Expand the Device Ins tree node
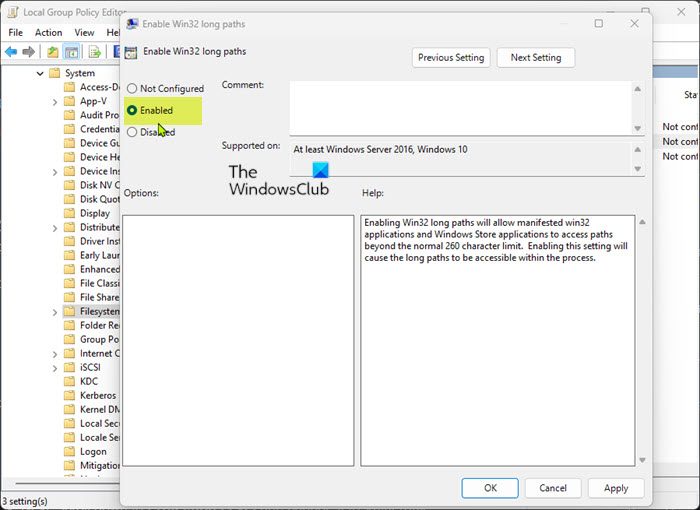Image resolution: width=700 pixels, height=510 pixels. pos(54,172)
